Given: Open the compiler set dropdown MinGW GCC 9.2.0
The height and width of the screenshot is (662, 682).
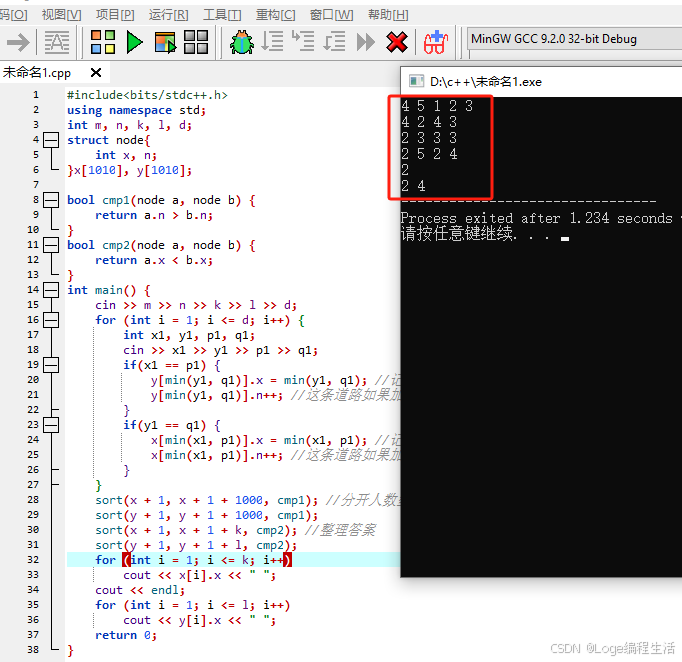Looking at the screenshot, I should [574, 39].
